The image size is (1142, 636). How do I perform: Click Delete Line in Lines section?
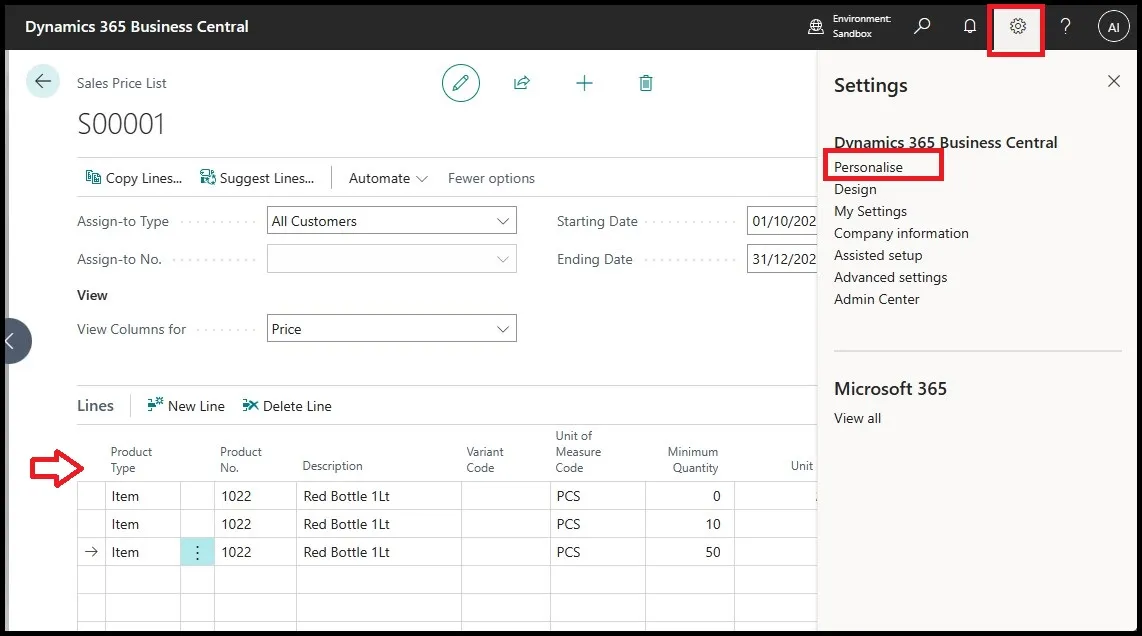[287, 406]
